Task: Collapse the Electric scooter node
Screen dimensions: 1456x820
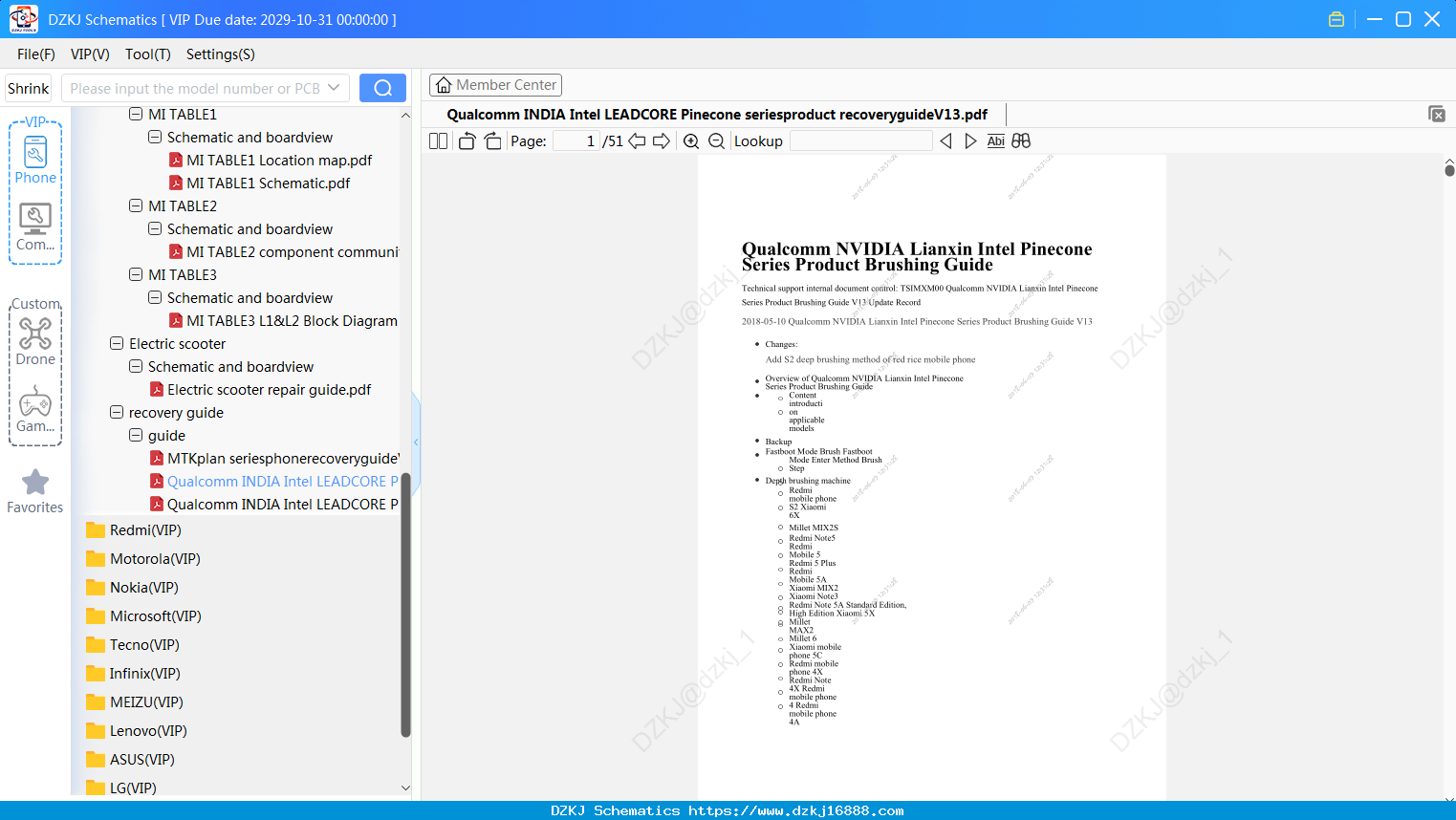Action: click(117, 344)
